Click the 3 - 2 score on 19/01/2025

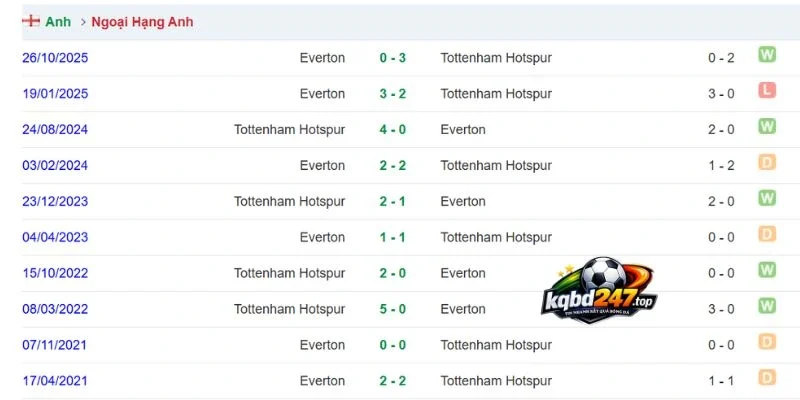pos(393,93)
